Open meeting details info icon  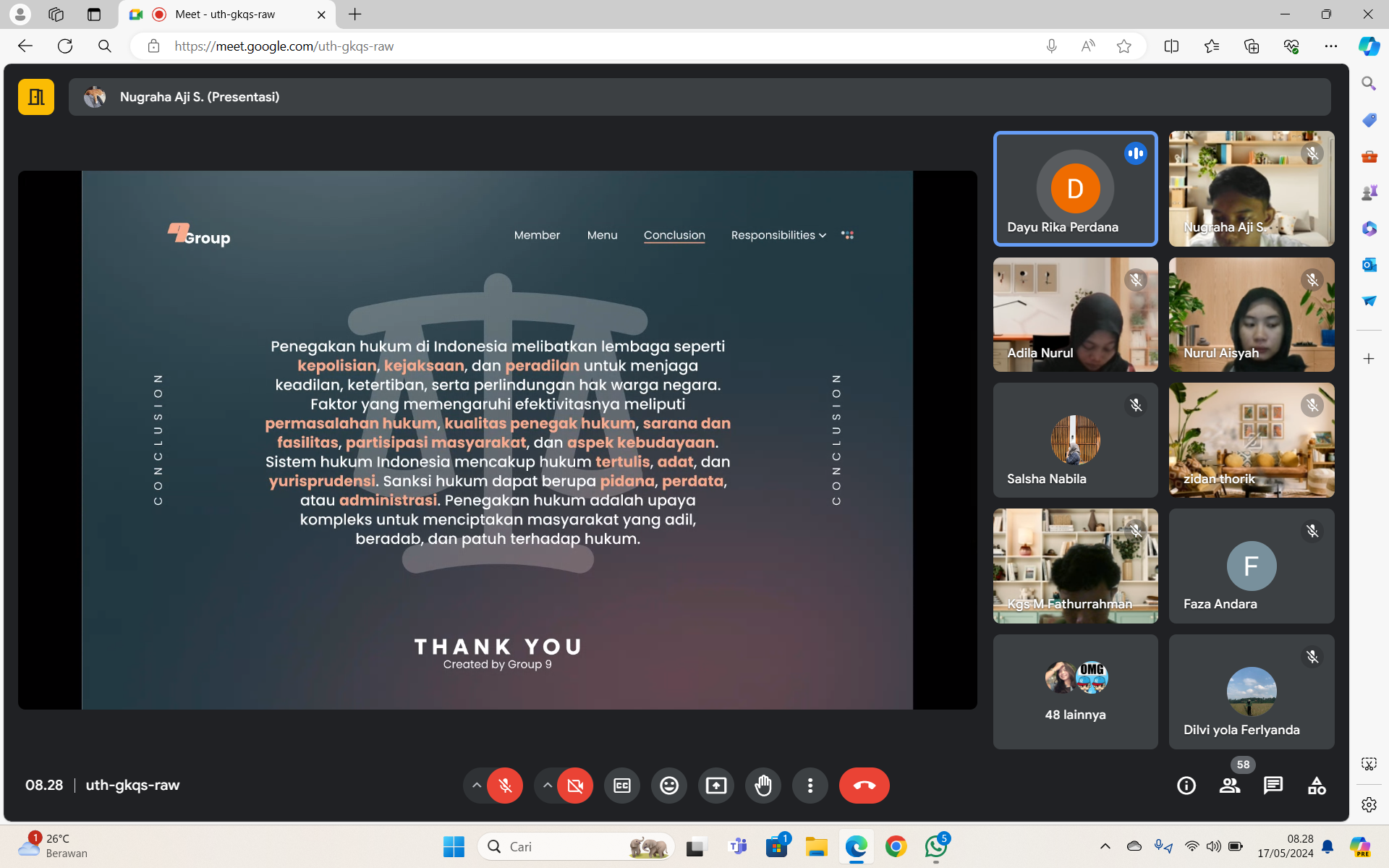pos(1186,786)
